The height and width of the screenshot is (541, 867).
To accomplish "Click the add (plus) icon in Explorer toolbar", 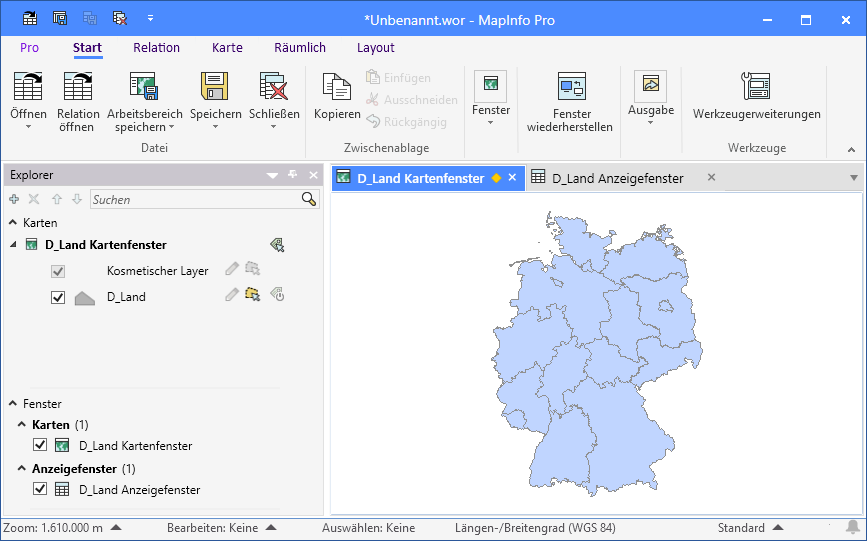I will click(x=14, y=199).
